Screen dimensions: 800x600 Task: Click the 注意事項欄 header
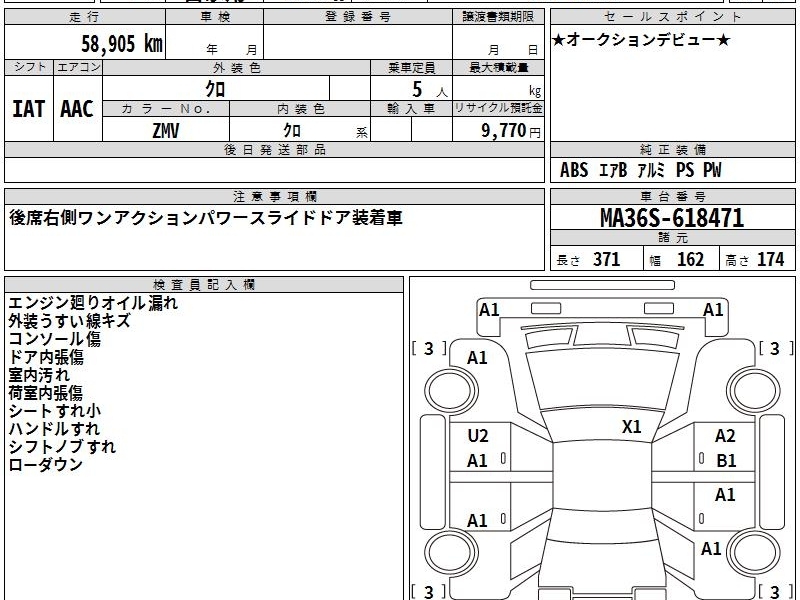click(274, 196)
